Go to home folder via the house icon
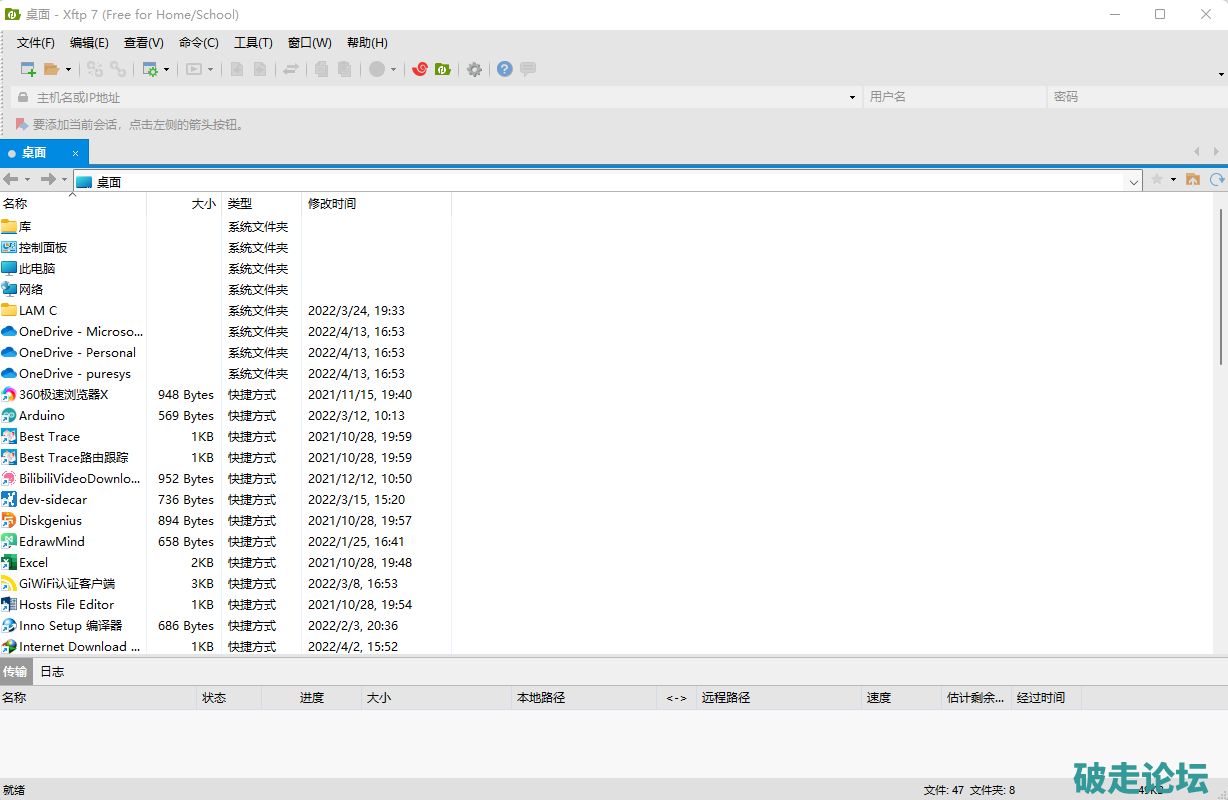Viewport: 1228px width, 800px height. click(1192, 180)
